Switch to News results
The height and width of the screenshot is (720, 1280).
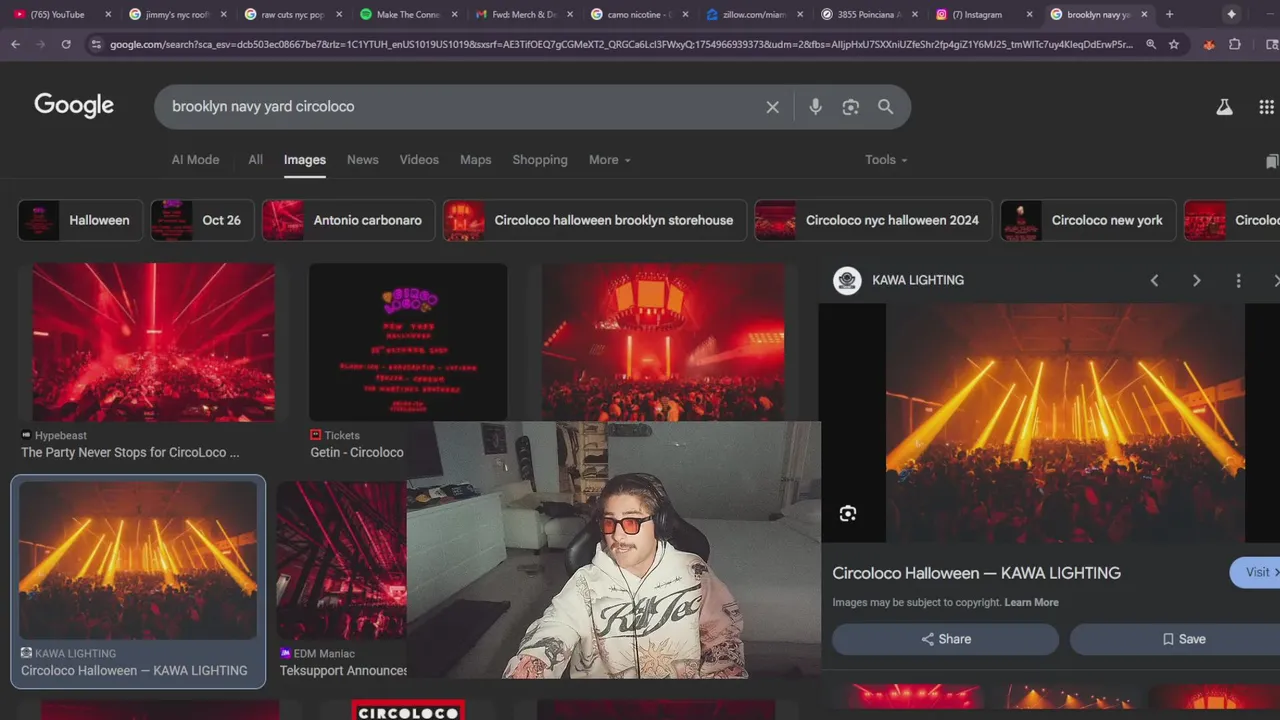362,160
